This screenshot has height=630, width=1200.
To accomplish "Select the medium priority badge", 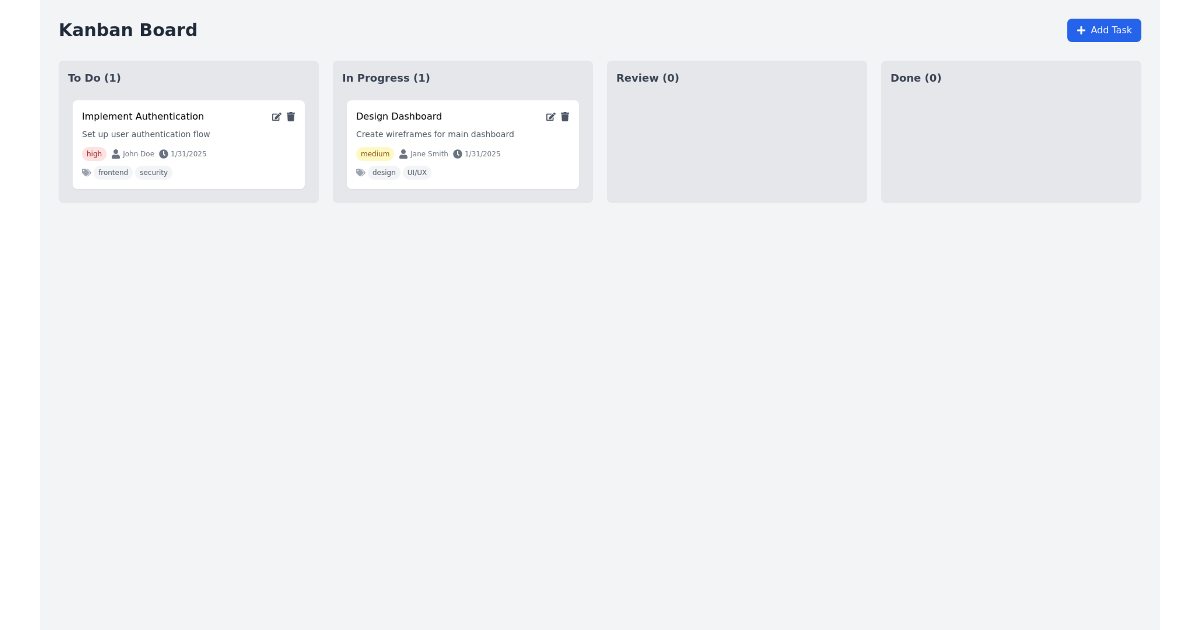I will pos(375,154).
